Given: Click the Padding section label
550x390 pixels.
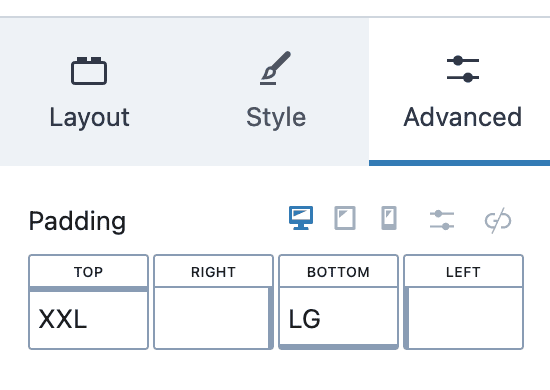Looking at the screenshot, I should [77, 221].
